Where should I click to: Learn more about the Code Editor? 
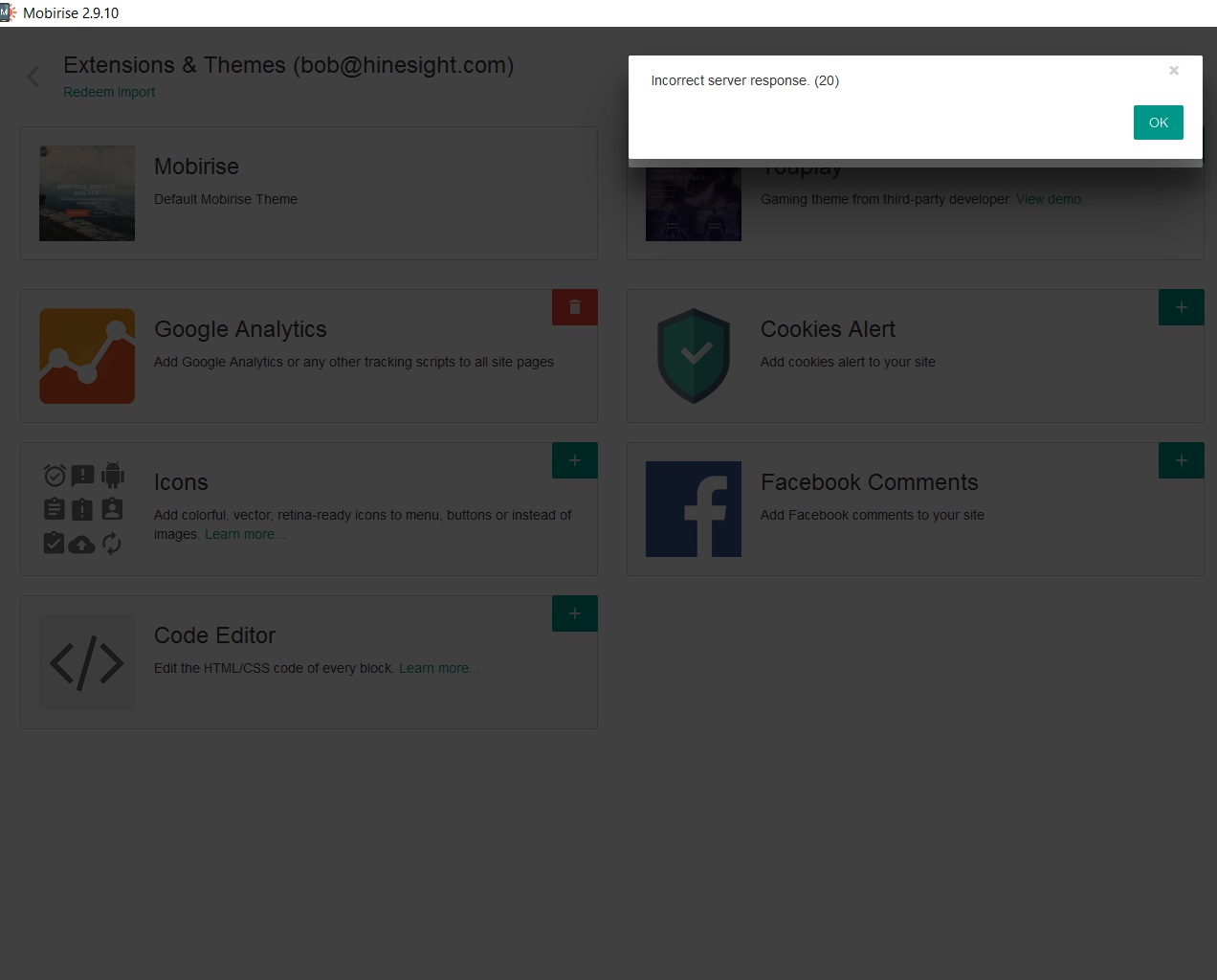coord(439,668)
